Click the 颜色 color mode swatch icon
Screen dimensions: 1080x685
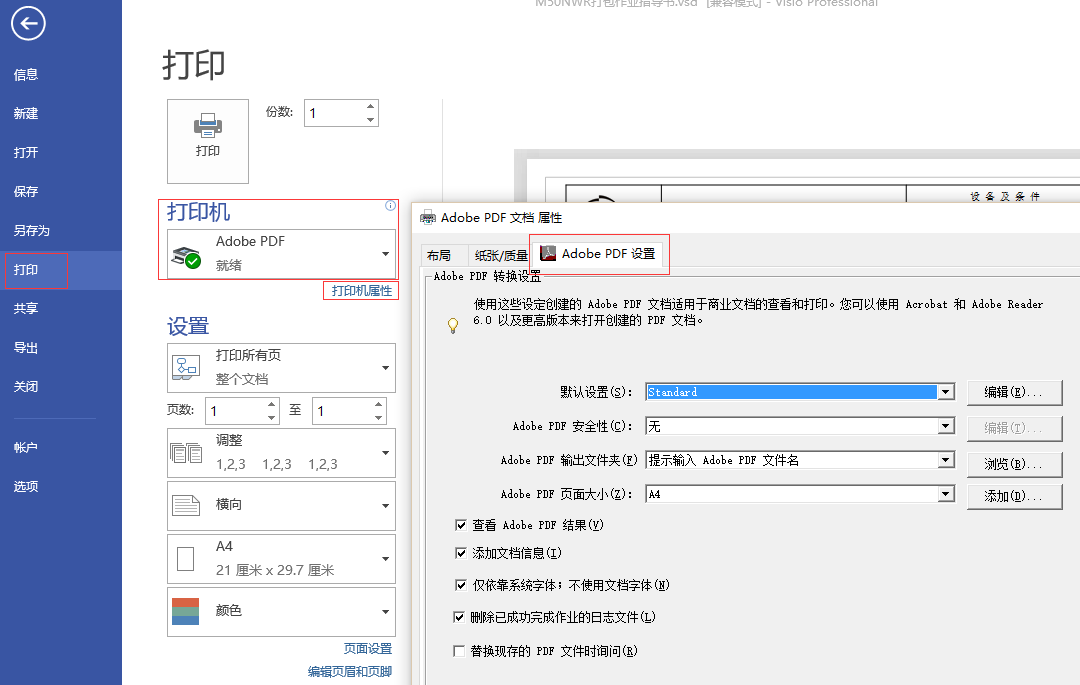click(185, 611)
